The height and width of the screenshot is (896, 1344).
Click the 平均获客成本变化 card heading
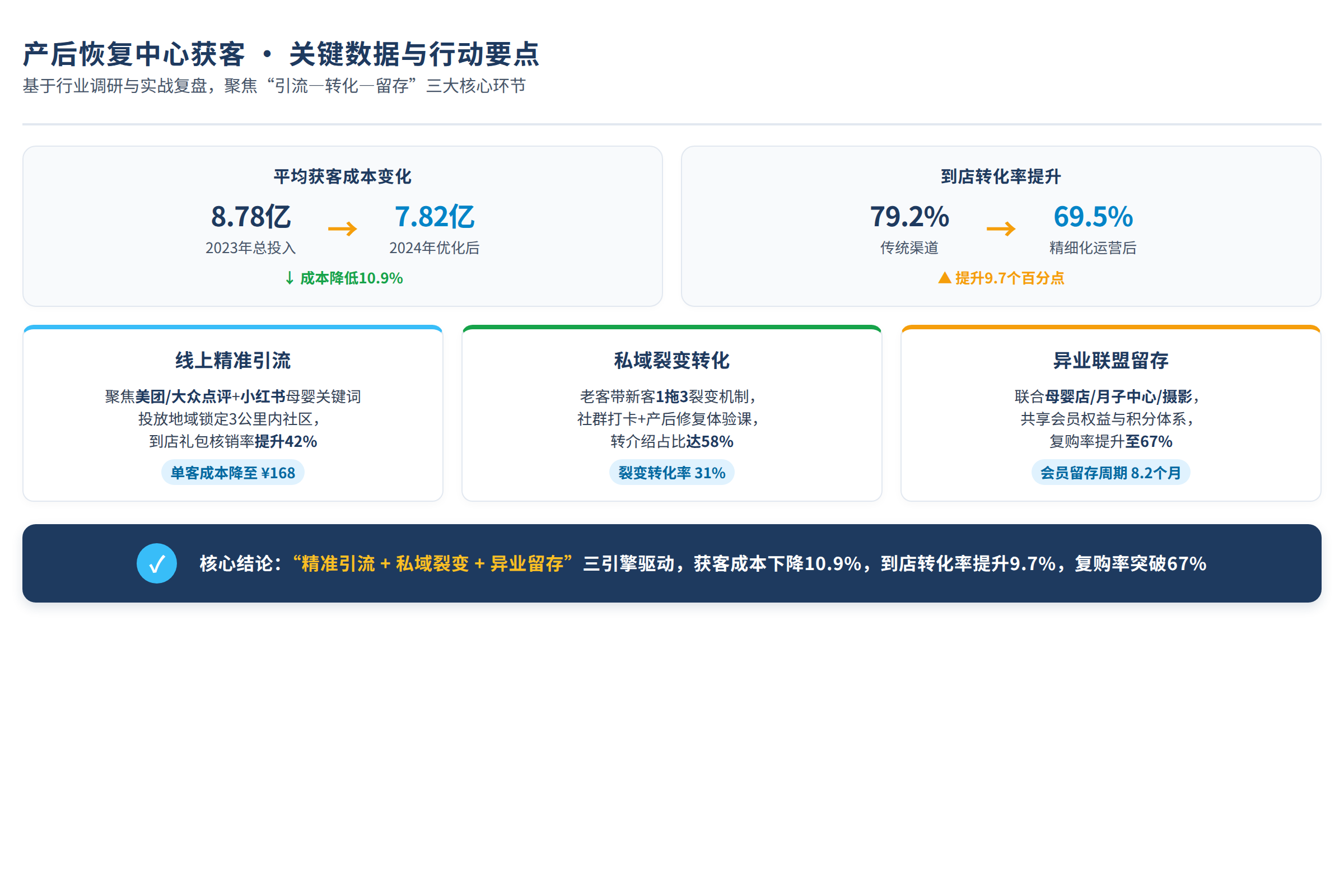point(343,176)
